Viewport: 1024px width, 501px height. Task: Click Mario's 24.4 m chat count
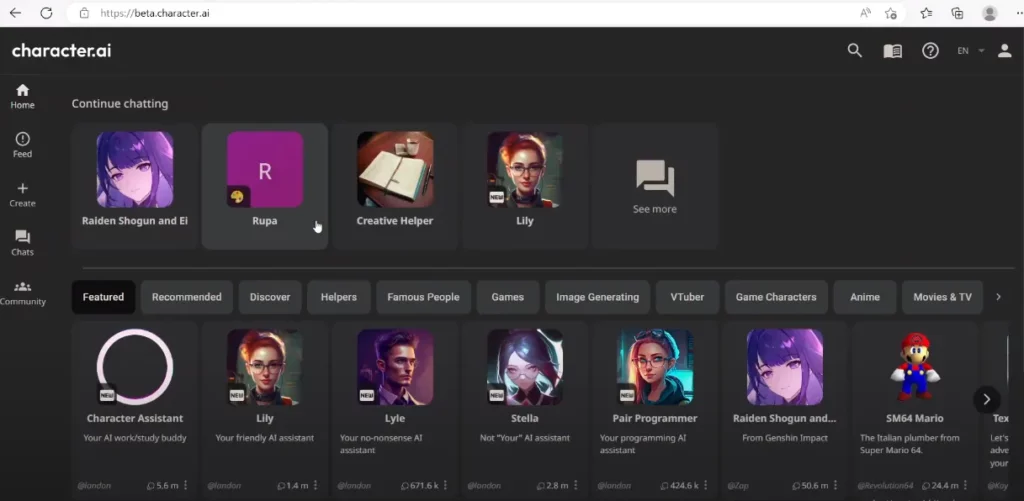click(x=940, y=486)
